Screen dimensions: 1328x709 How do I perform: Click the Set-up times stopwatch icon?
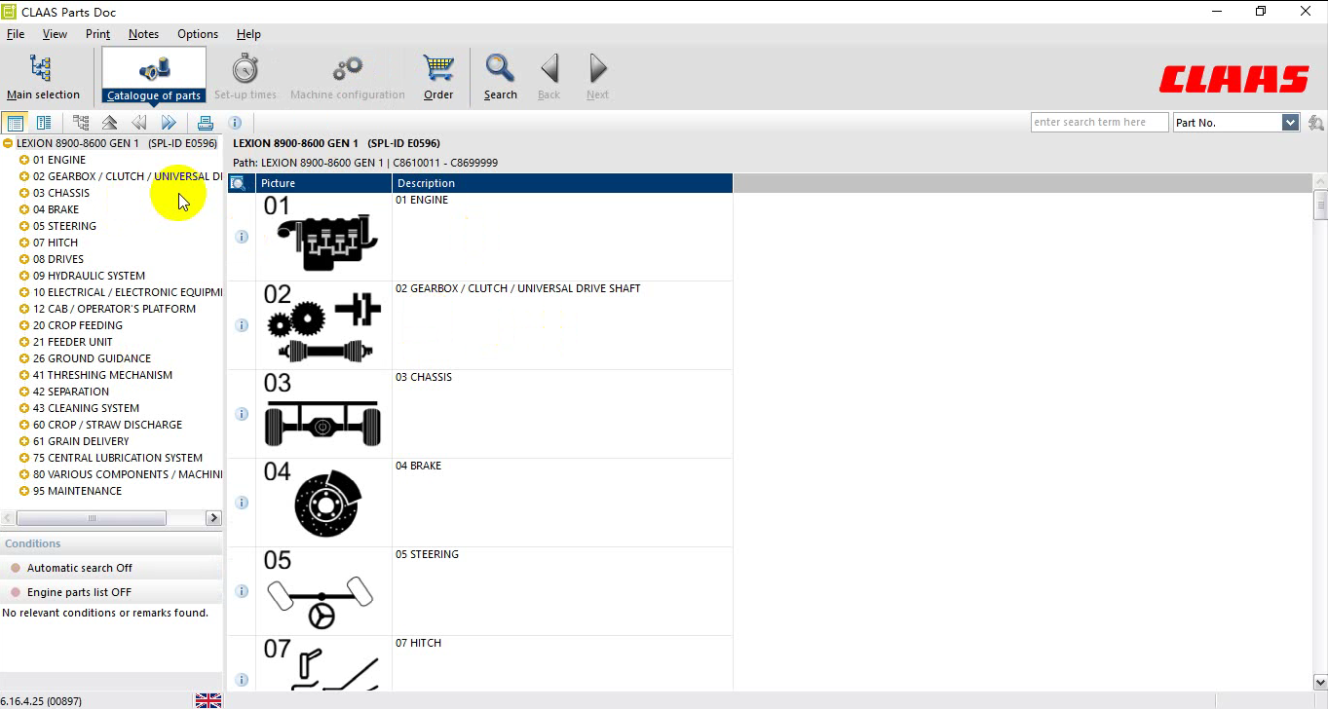click(x=245, y=69)
